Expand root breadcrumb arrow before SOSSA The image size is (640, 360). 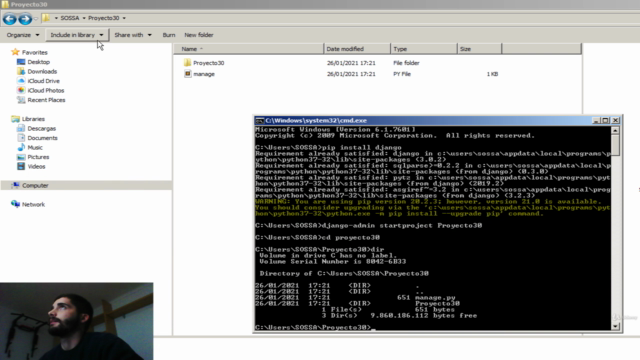(x=56, y=18)
